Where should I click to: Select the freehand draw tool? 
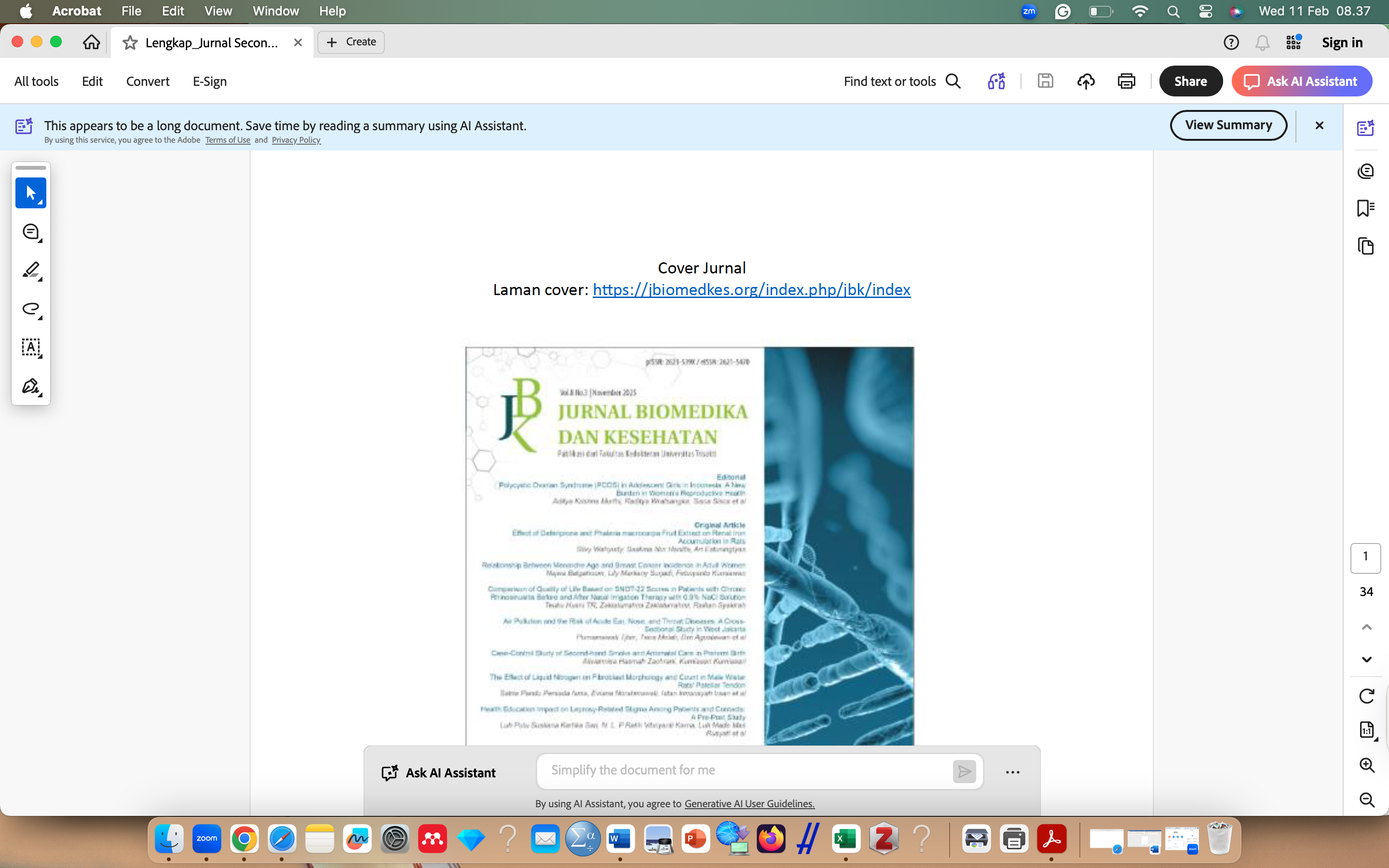point(30,309)
